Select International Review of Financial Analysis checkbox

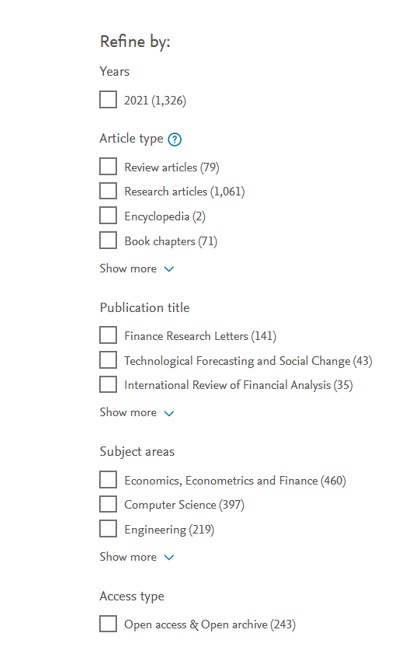(108, 385)
